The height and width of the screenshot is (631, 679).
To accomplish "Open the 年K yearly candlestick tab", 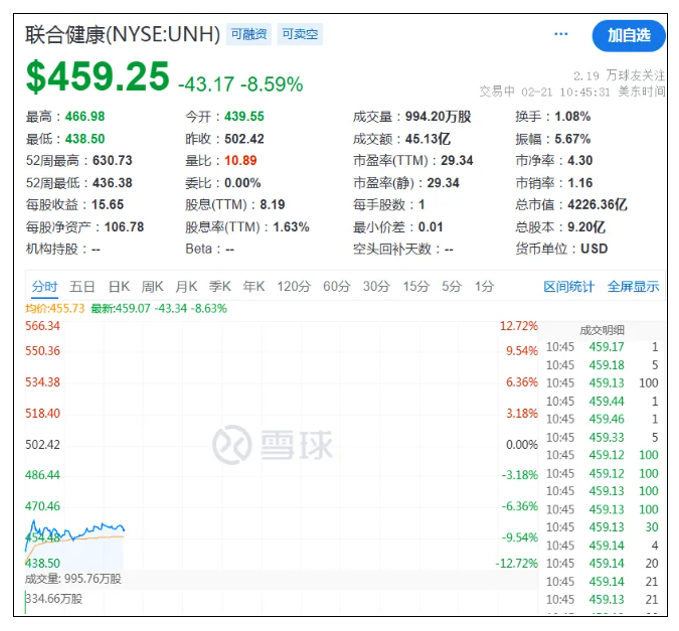I will (x=254, y=287).
